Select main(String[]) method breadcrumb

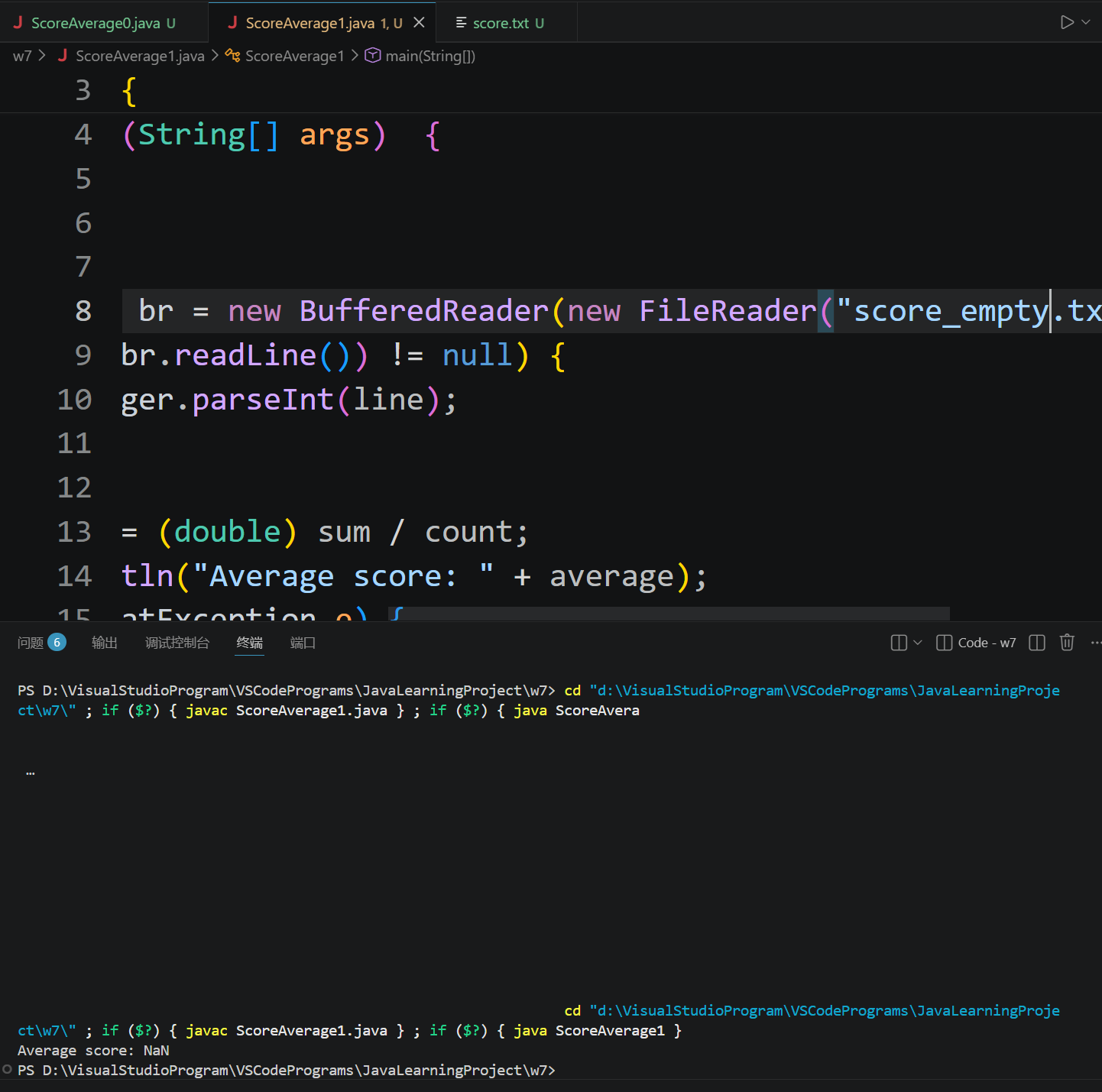click(429, 56)
